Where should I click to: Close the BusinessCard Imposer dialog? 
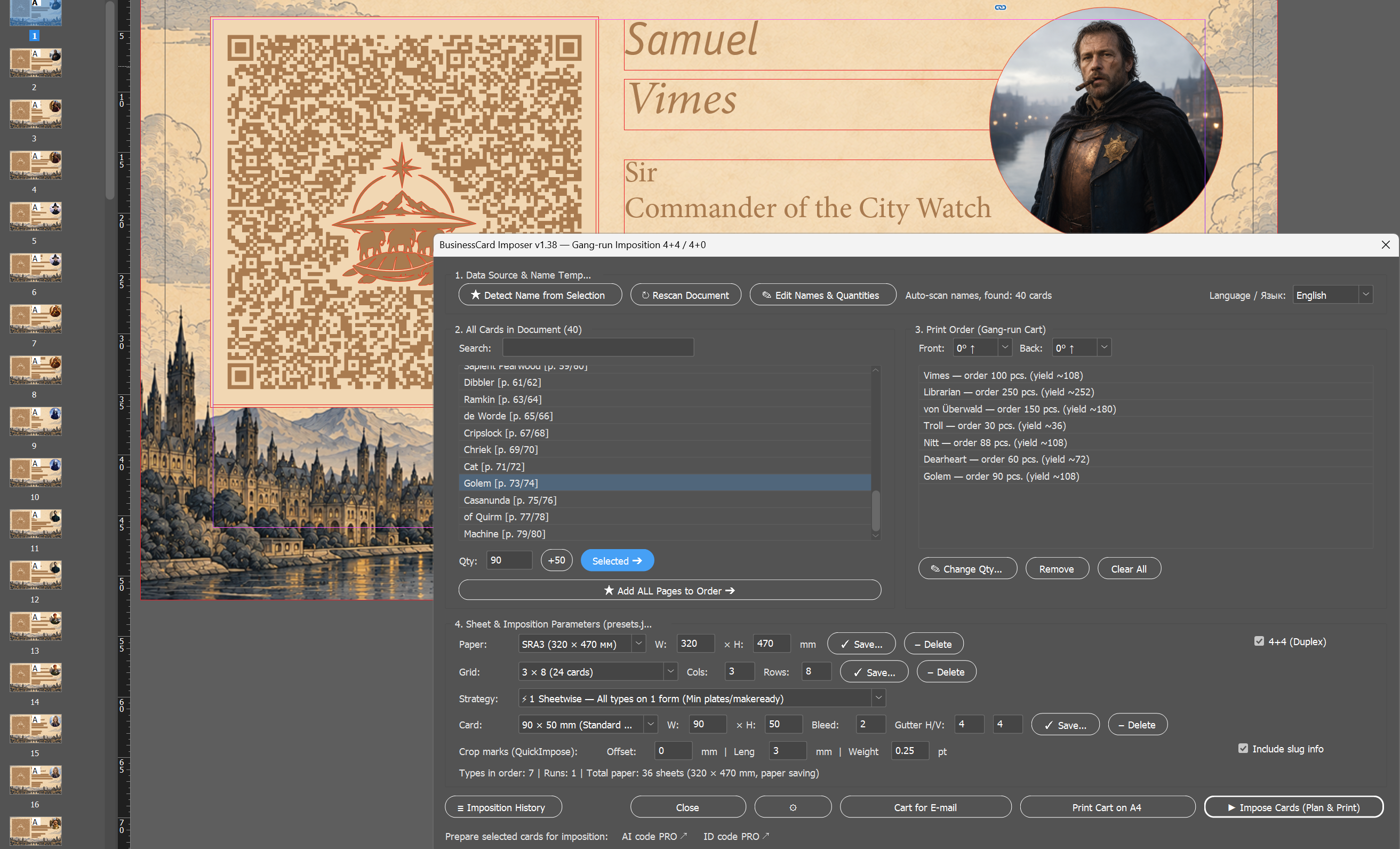pos(1385,244)
